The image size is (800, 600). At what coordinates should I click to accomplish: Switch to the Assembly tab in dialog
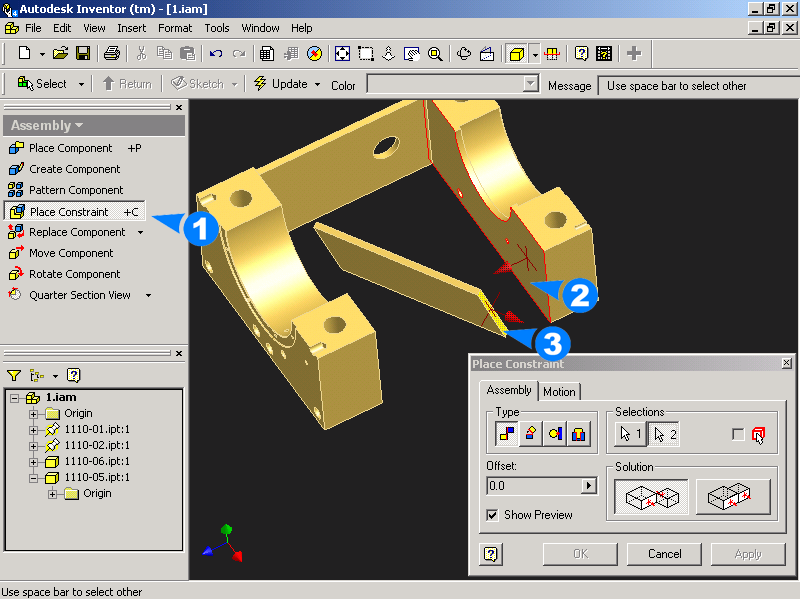coord(509,390)
